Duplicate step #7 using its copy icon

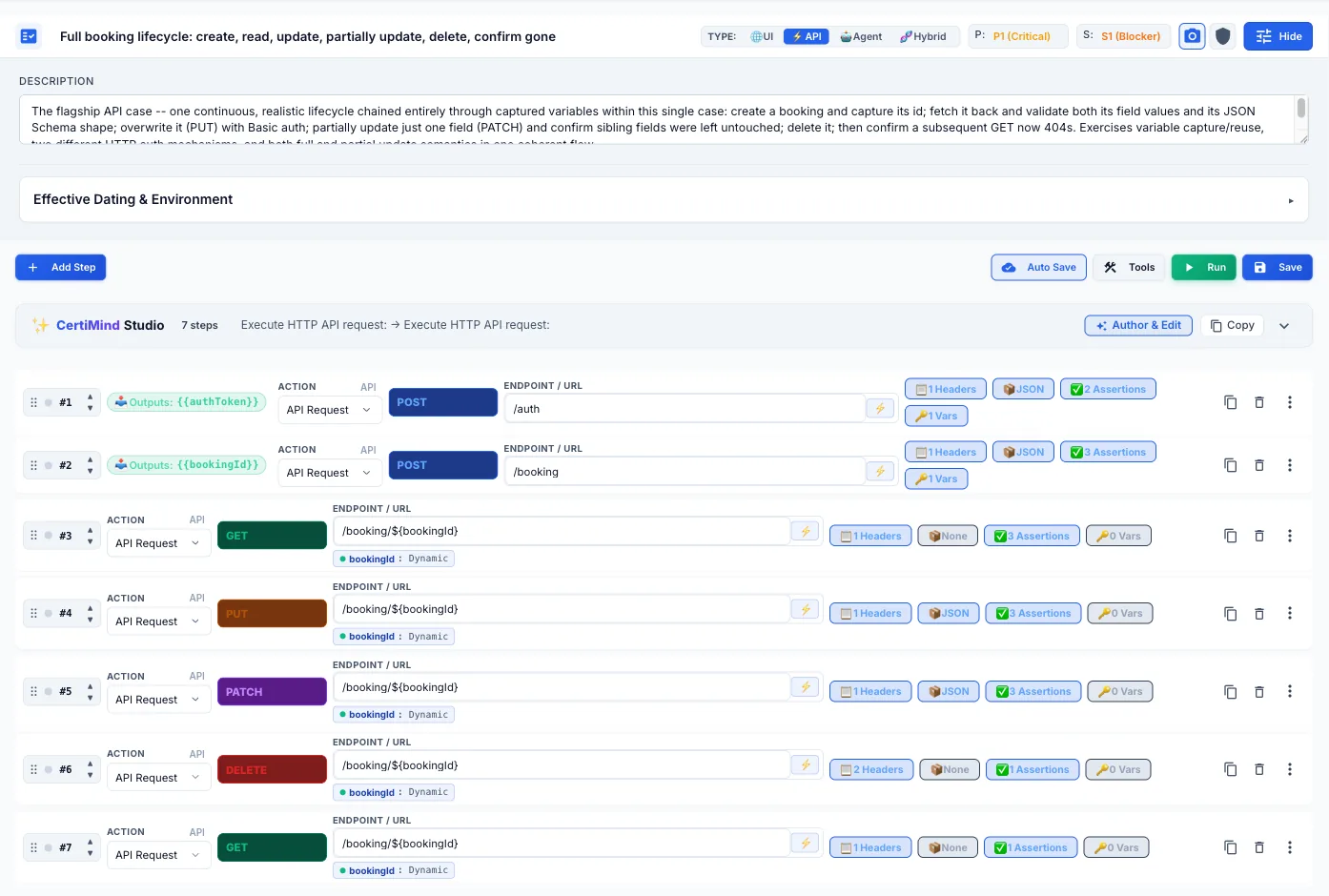point(1230,847)
